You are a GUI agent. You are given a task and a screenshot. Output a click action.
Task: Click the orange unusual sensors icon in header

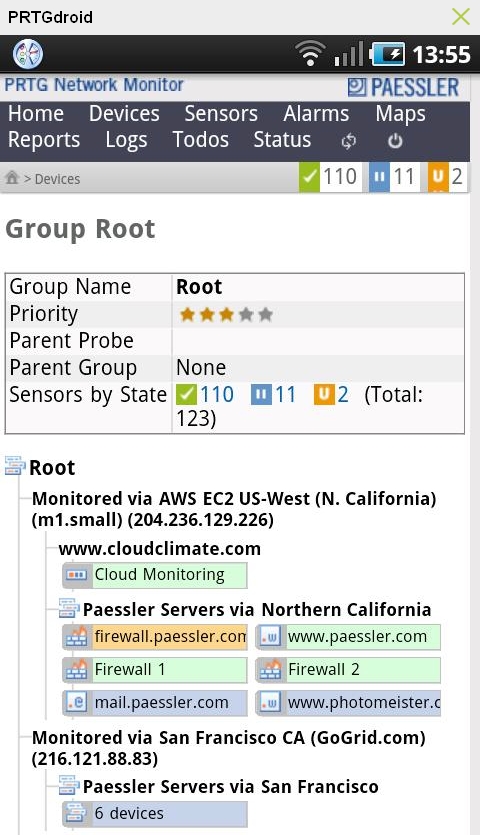click(x=437, y=176)
